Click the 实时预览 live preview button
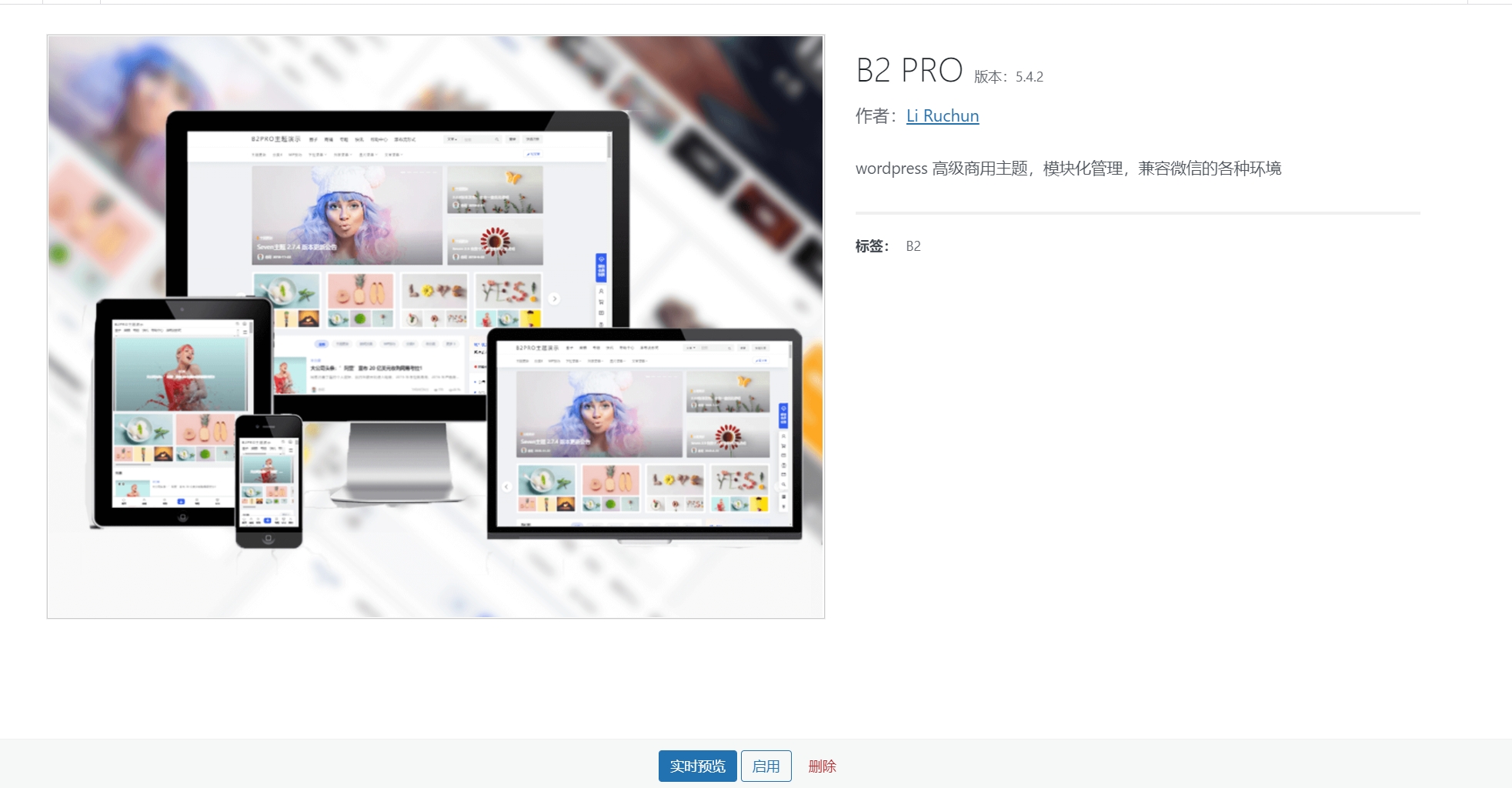Viewport: 1512px width, 788px height. pos(697,766)
